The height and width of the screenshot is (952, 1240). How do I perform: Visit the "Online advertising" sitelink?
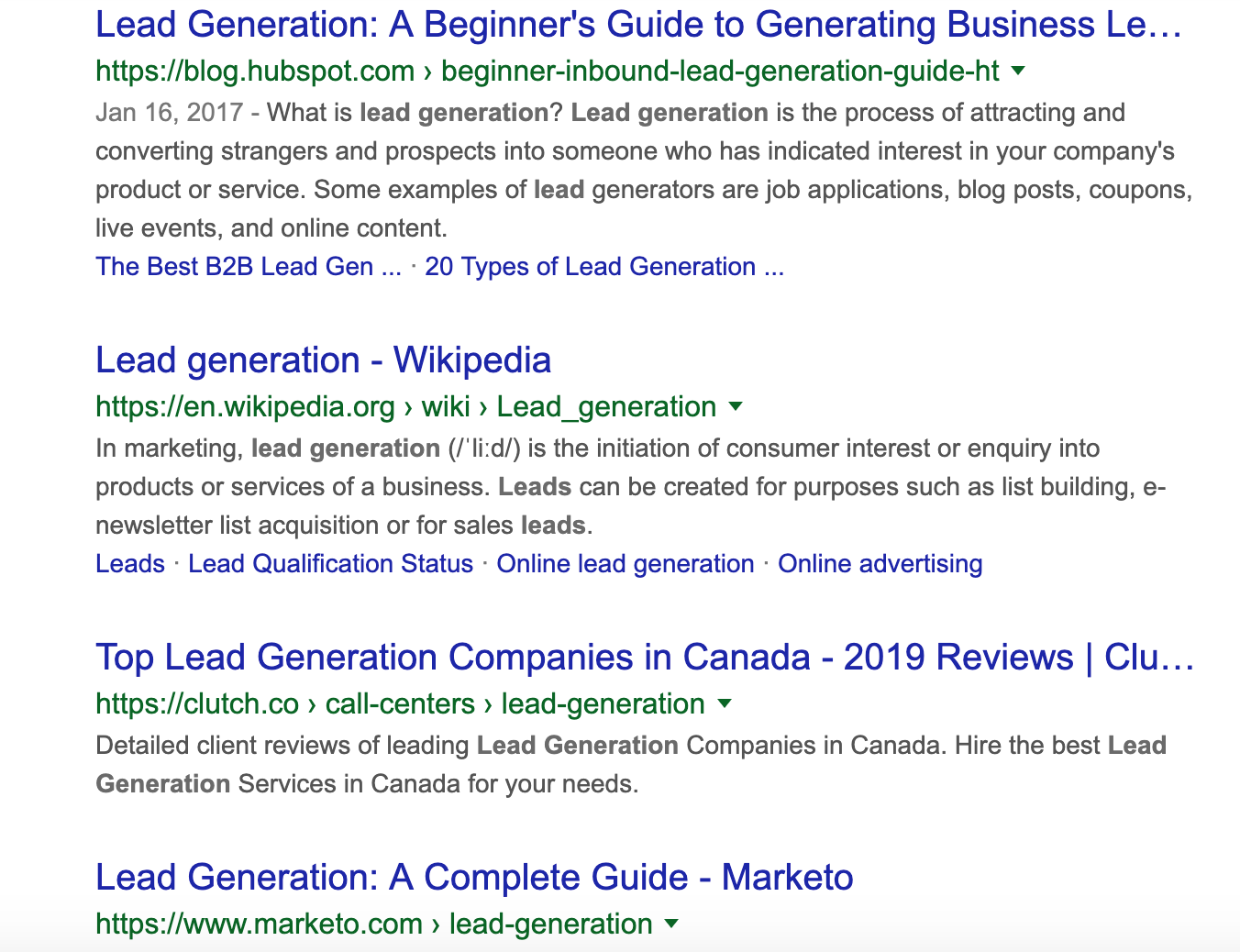(x=880, y=564)
